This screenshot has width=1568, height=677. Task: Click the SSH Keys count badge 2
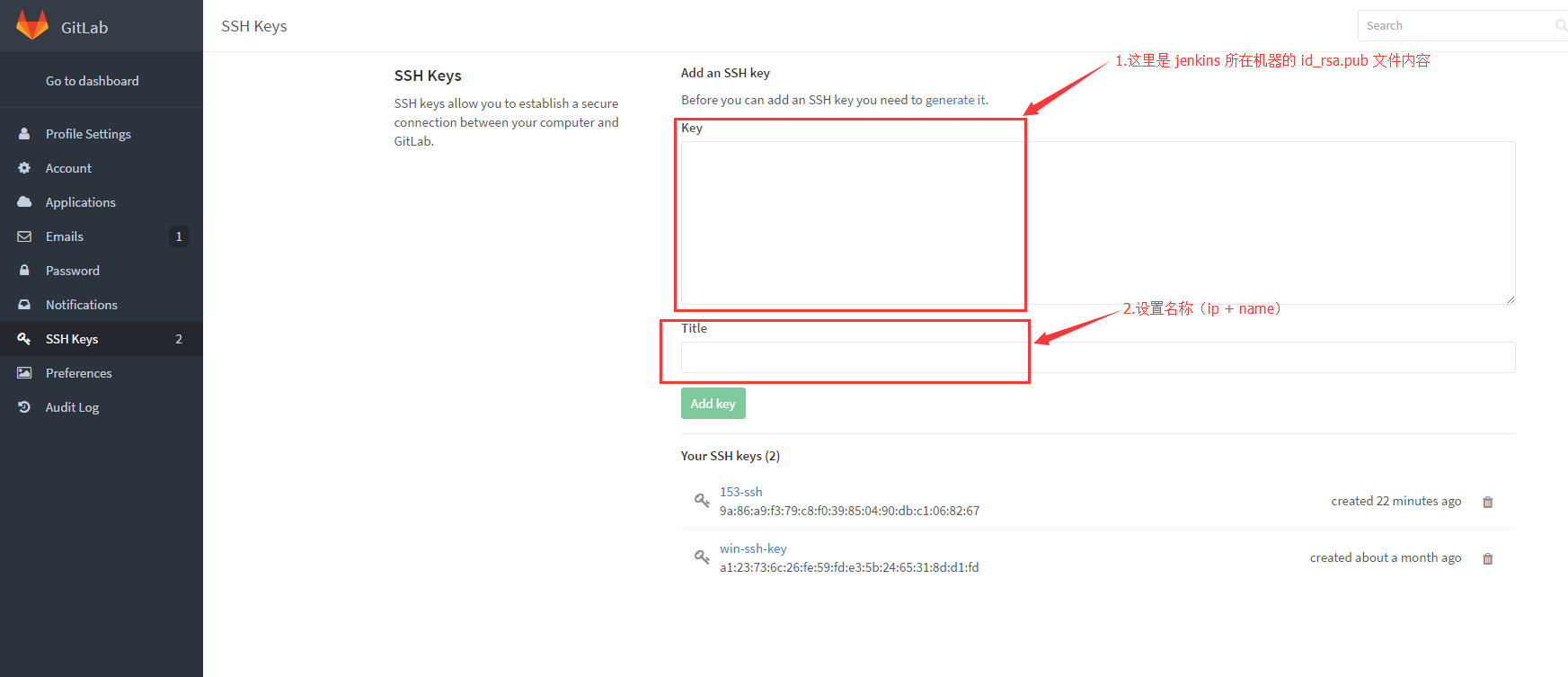click(179, 339)
